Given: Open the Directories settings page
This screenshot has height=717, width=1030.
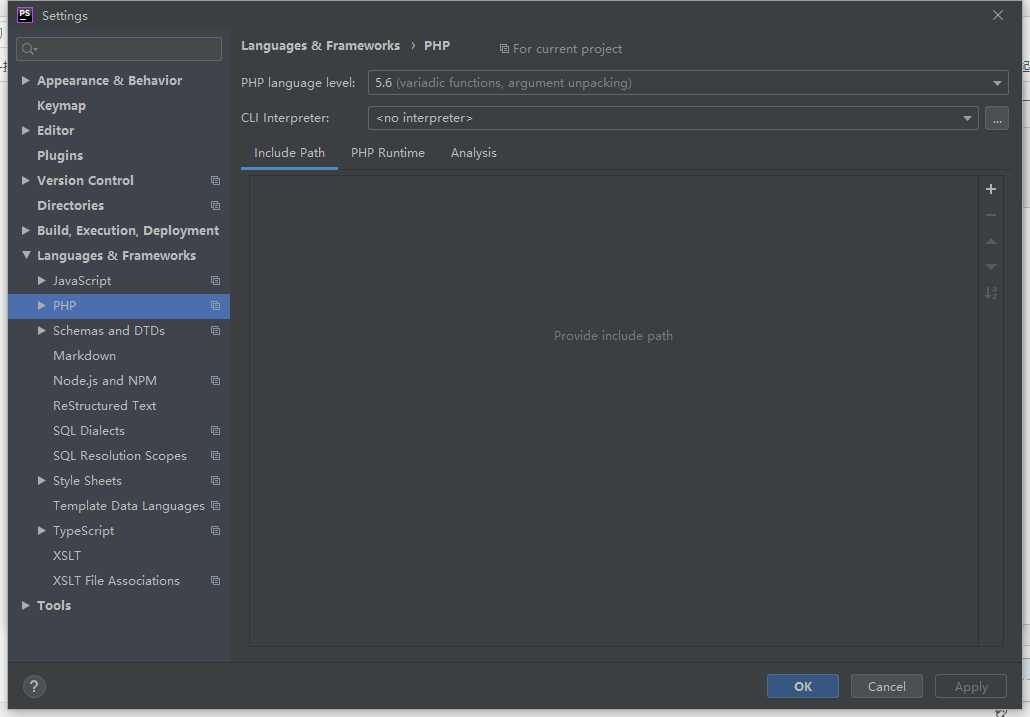Looking at the screenshot, I should tap(70, 206).
